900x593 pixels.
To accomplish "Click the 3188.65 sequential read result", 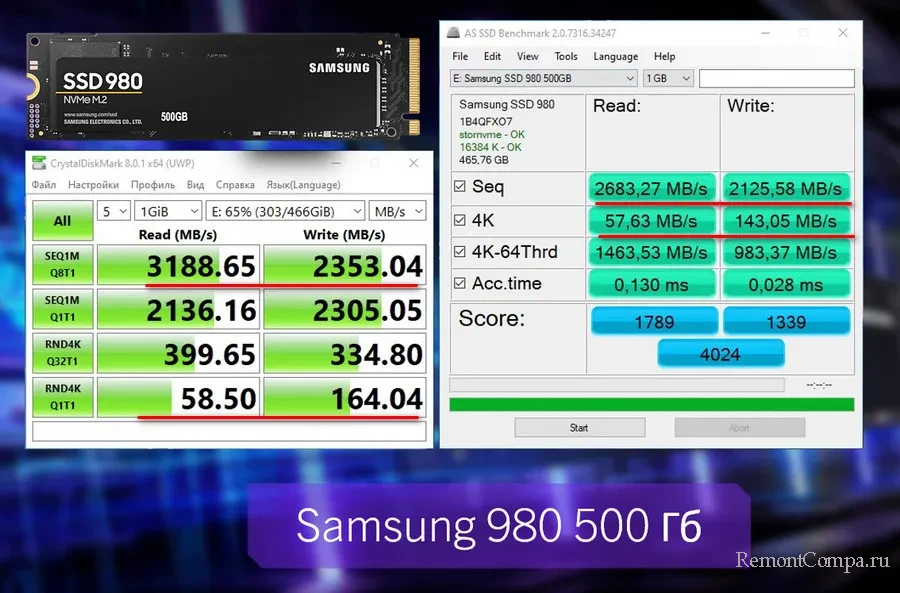I will click(x=179, y=265).
